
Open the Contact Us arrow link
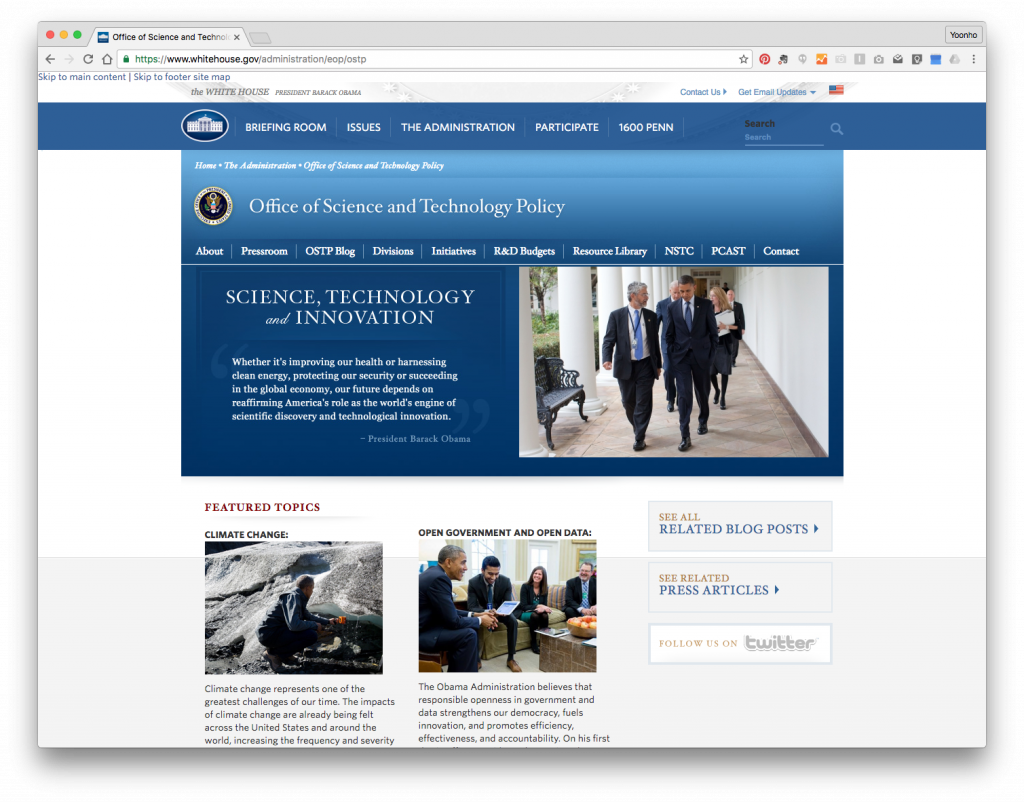pyautogui.click(x=703, y=92)
